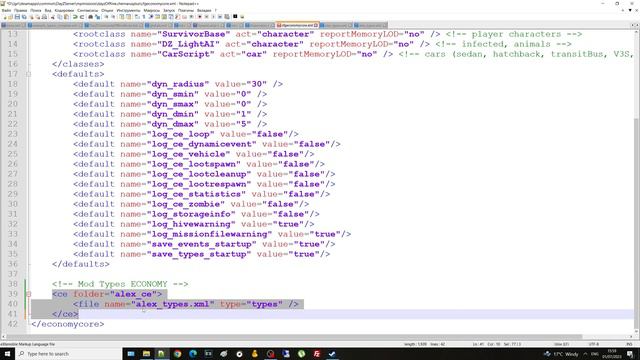Click Unix (LF) in the status bar
Viewport: 640px width, 360px height.
(x=562, y=344)
